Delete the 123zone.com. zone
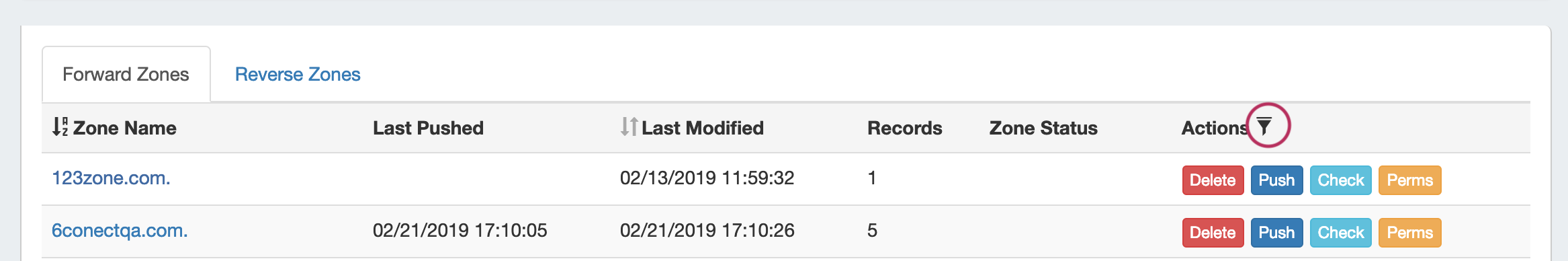 1213,180
